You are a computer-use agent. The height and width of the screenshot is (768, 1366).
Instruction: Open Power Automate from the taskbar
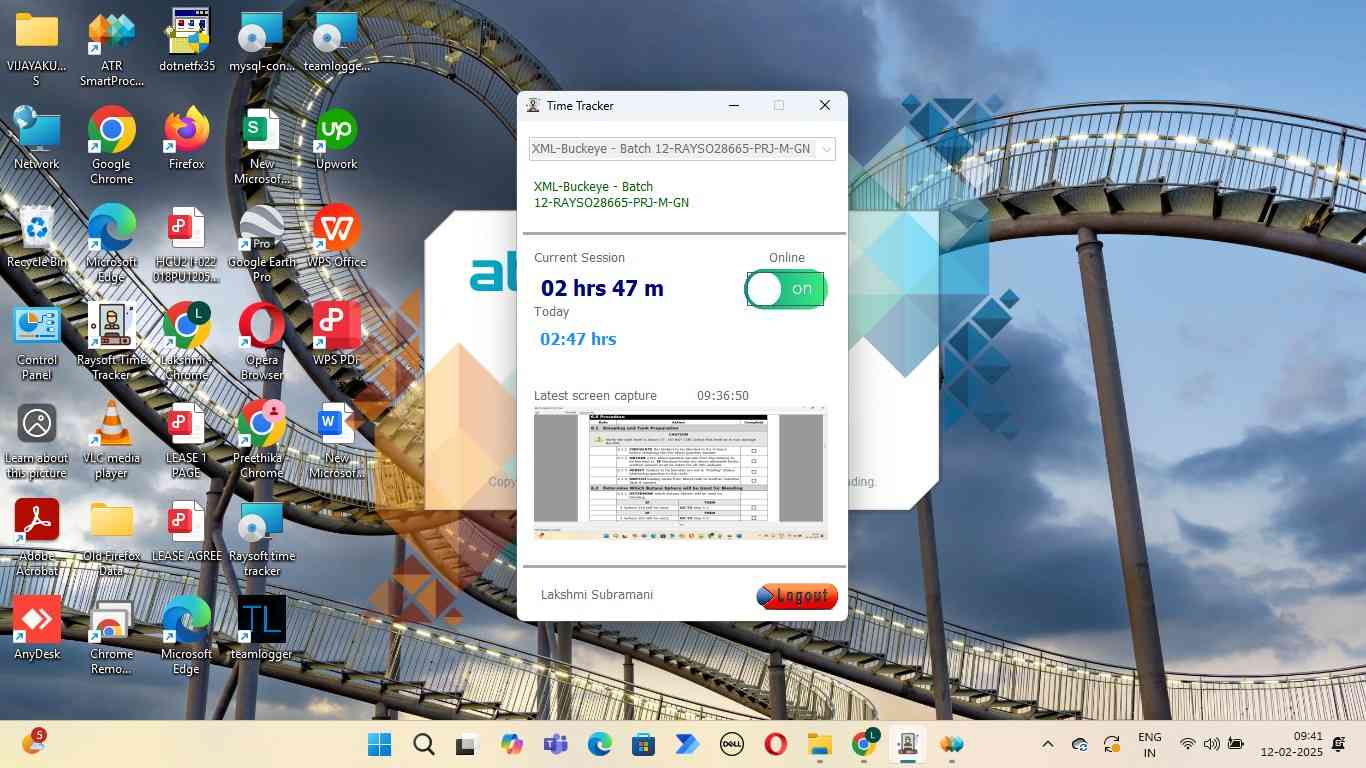coord(687,744)
